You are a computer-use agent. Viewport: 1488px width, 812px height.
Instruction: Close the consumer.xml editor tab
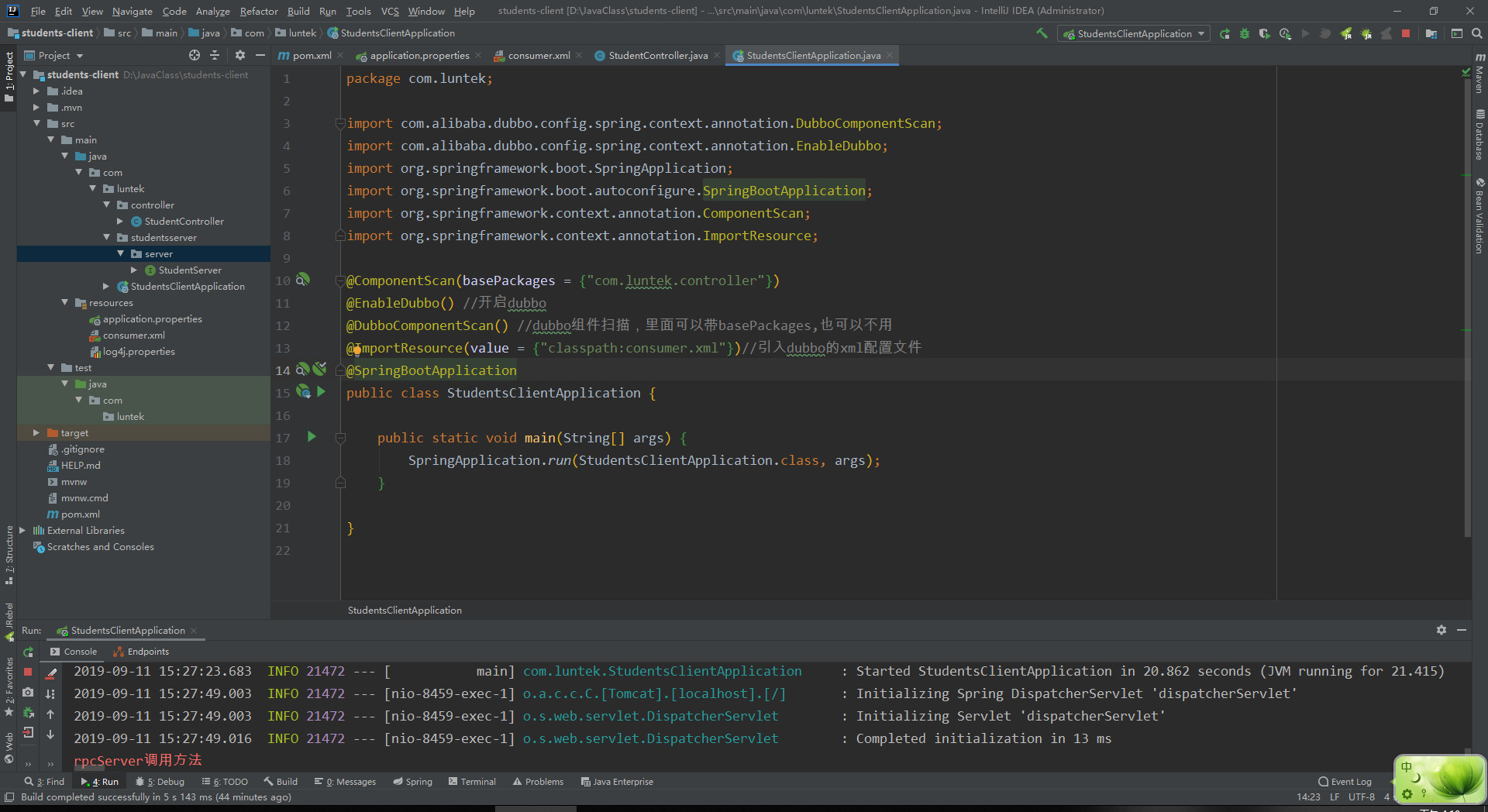(579, 55)
